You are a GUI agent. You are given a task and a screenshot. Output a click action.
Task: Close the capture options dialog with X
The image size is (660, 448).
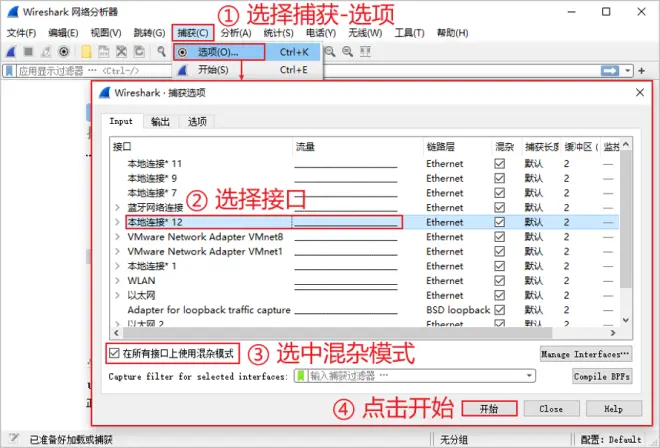pyautogui.click(x=640, y=92)
